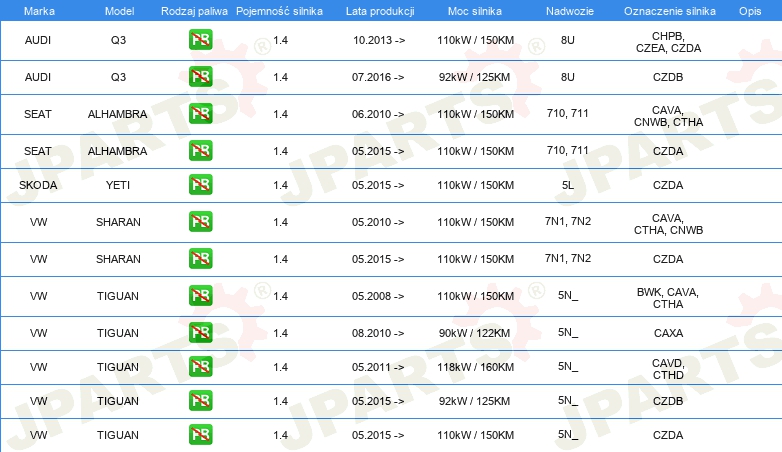Select "CZDB" in the TIGUAN row

click(668, 401)
